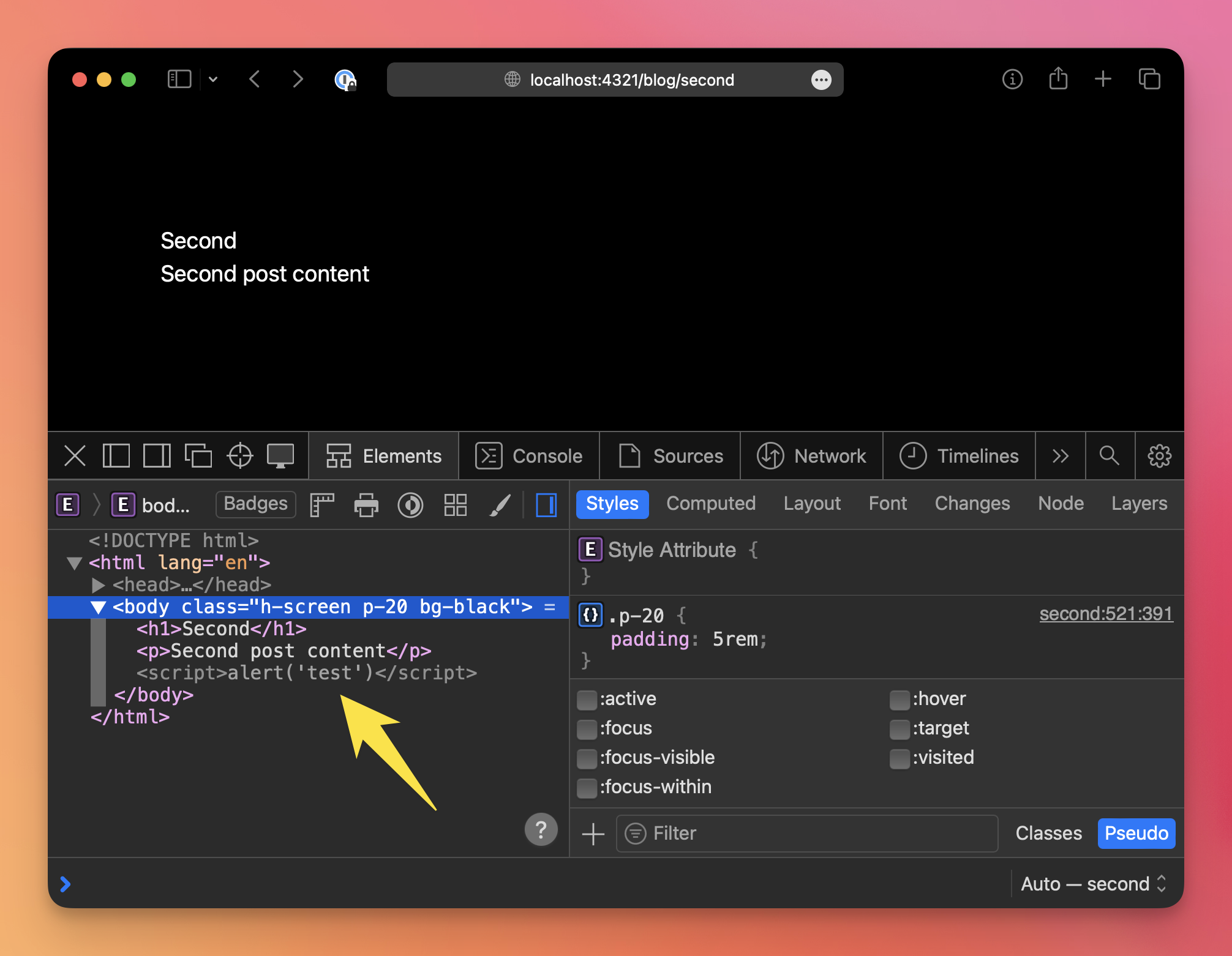Open the second:521:391 source link
The image size is (1232, 956).
tap(1106, 614)
